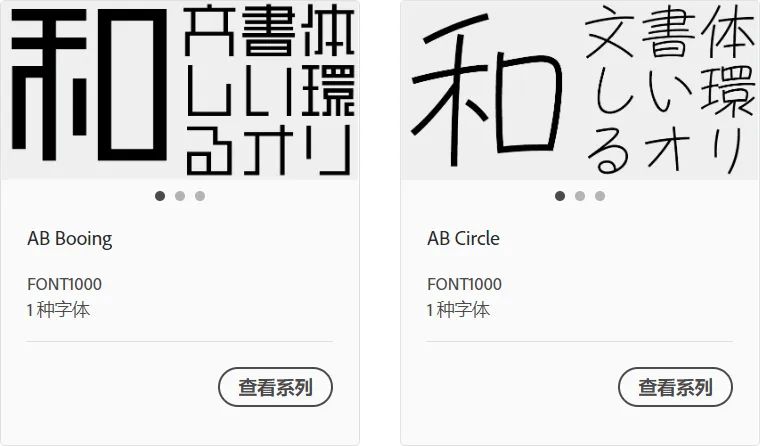This screenshot has height=446, width=760.
Task: Select second carousel dot under AB Booing preview
Action: [180, 196]
